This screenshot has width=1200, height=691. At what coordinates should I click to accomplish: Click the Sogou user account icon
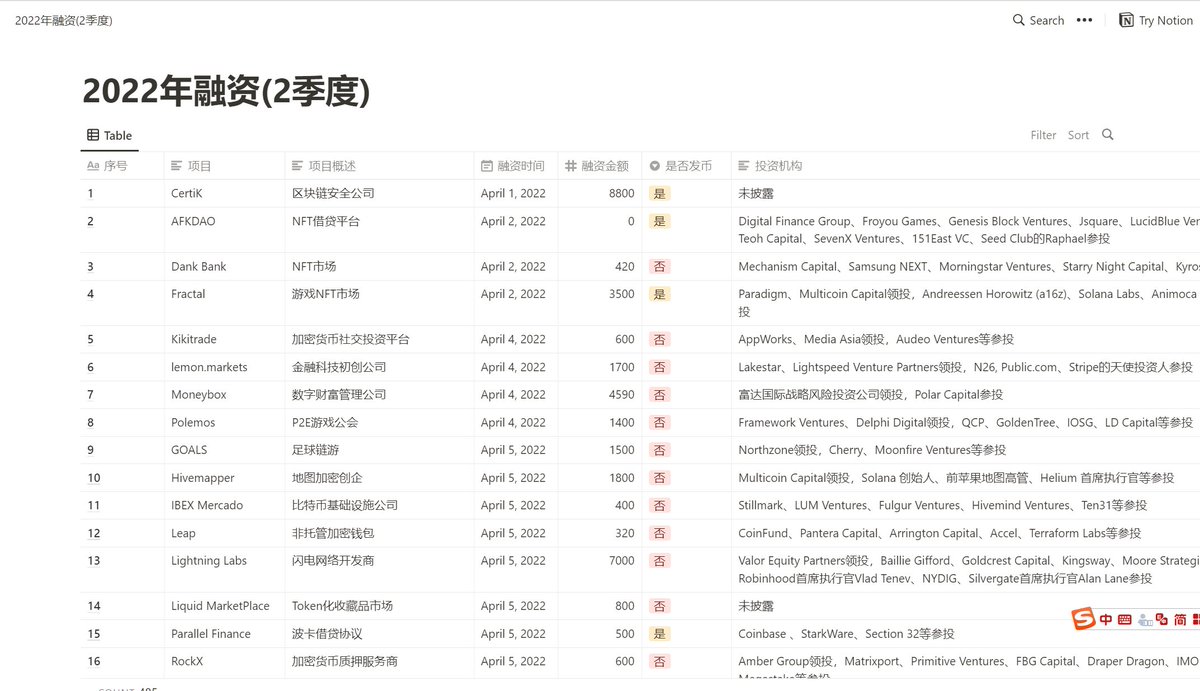[x=1144, y=620]
